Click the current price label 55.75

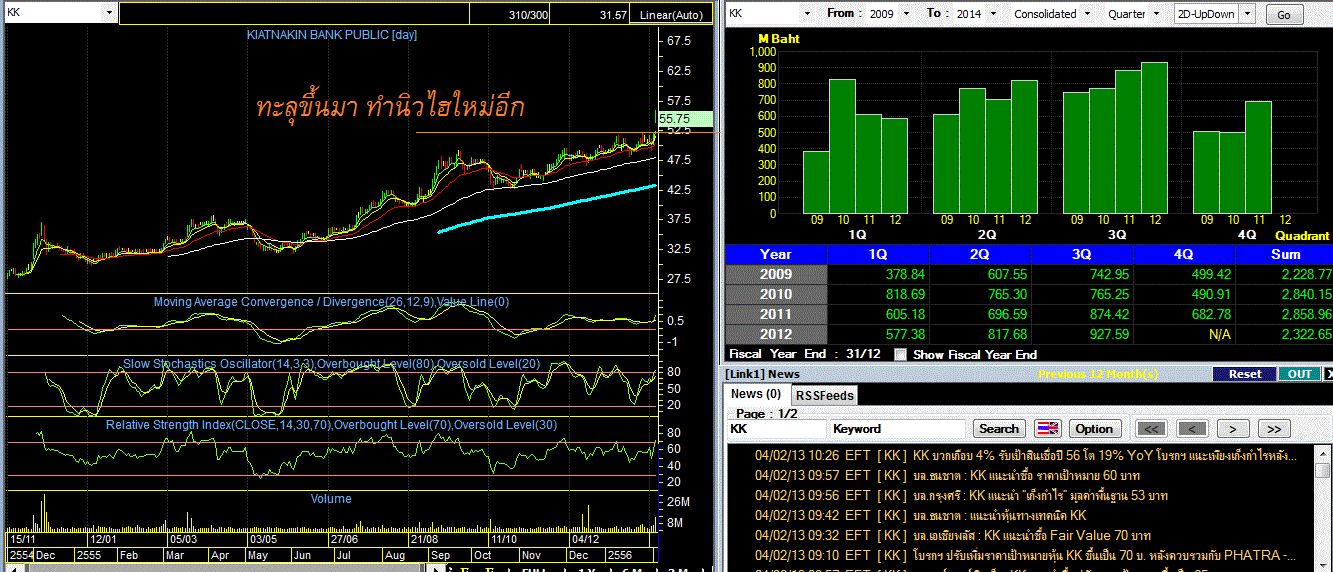[684, 118]
